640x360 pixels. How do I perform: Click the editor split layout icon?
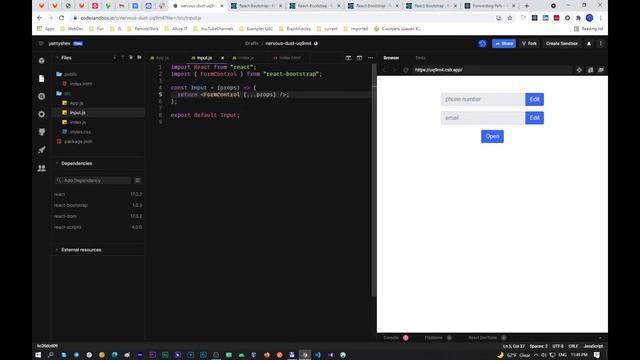[x=348, y=58]
